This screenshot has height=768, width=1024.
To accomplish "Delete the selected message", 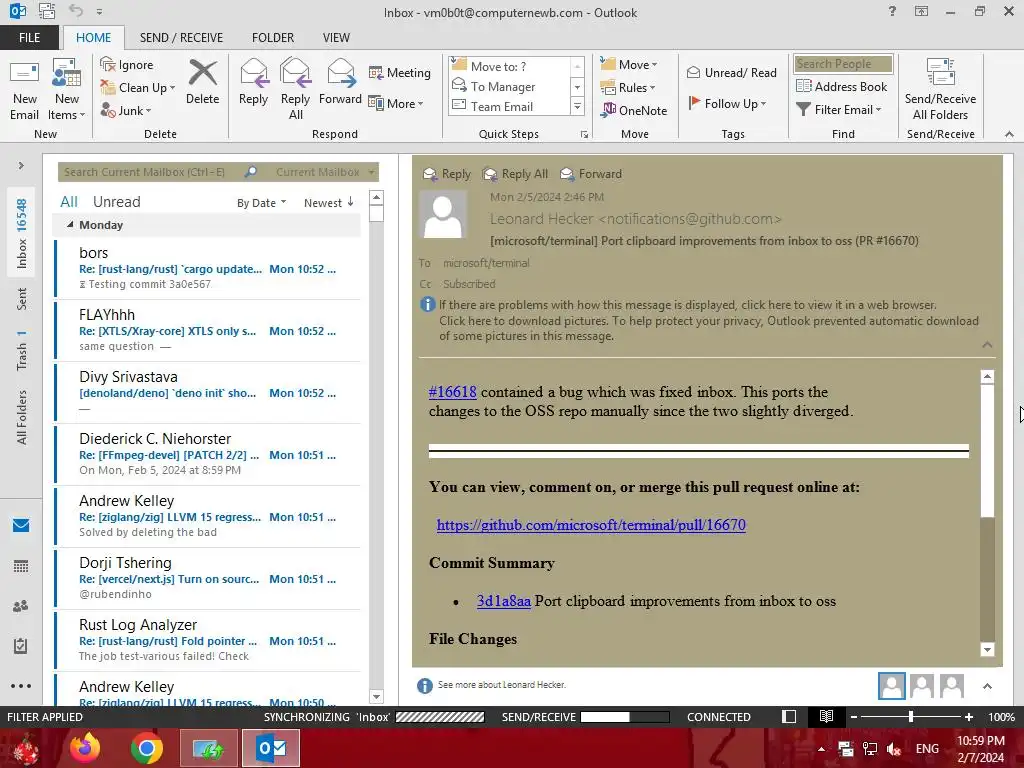I will tap(202, 82).
